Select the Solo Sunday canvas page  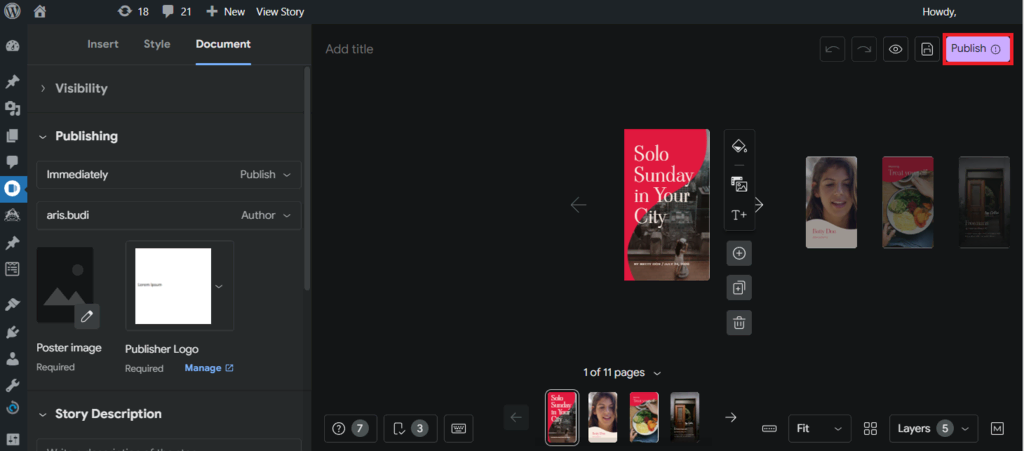pos(667,205)
